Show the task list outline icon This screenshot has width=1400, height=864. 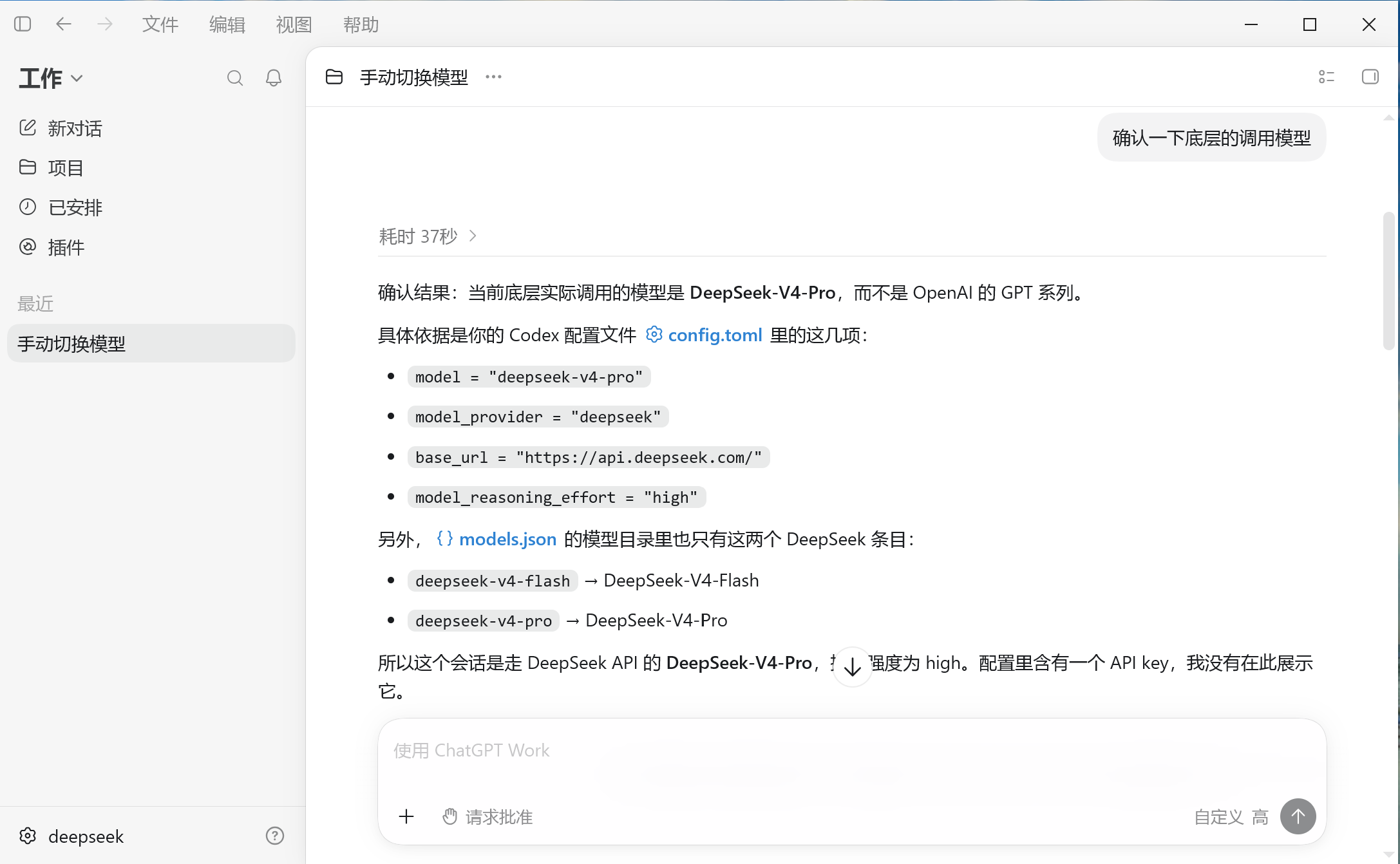[1327, 77]
